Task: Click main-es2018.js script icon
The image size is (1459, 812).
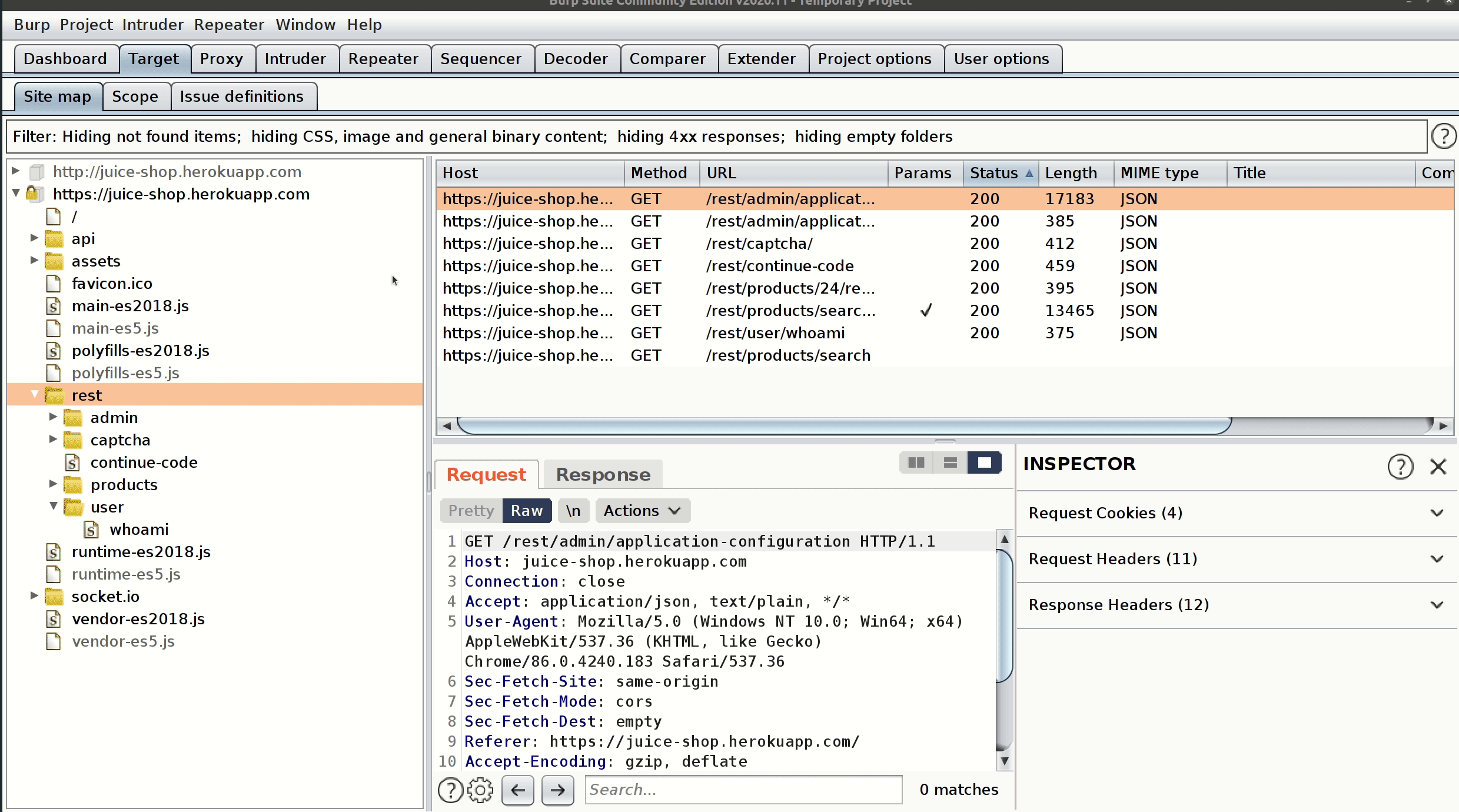Action: click(x=54, y=306)
